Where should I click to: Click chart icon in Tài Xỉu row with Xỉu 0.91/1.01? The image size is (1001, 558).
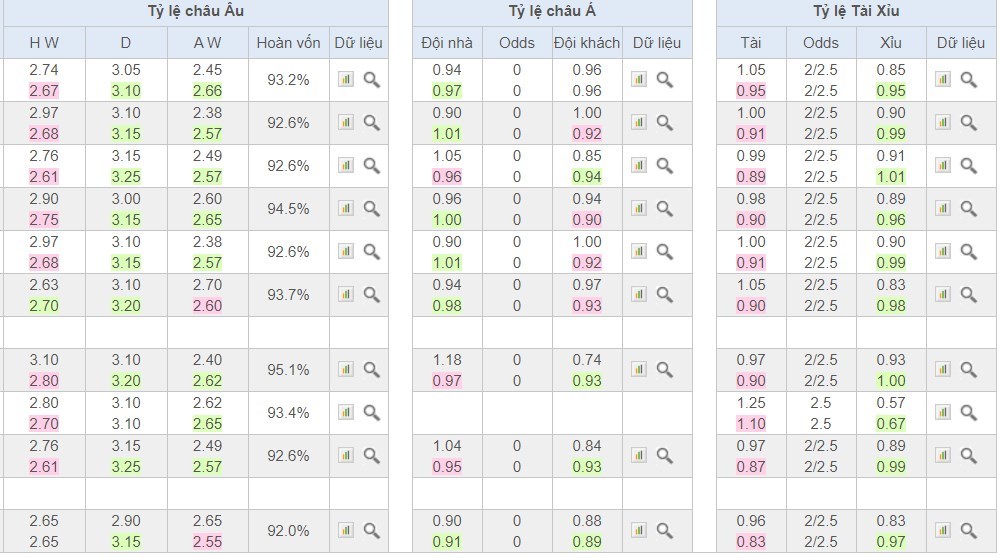tap(943, 165)
